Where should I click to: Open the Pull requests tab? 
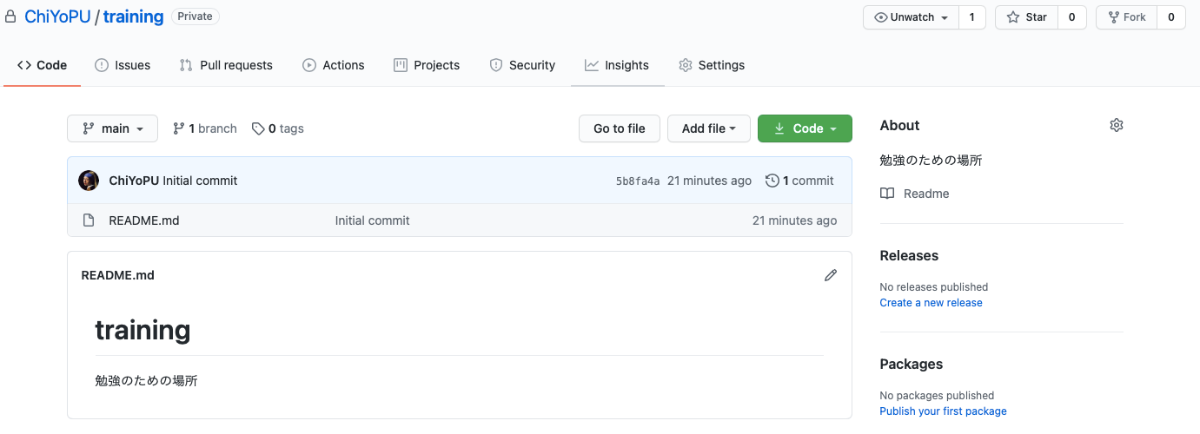(x=225, y=65)
